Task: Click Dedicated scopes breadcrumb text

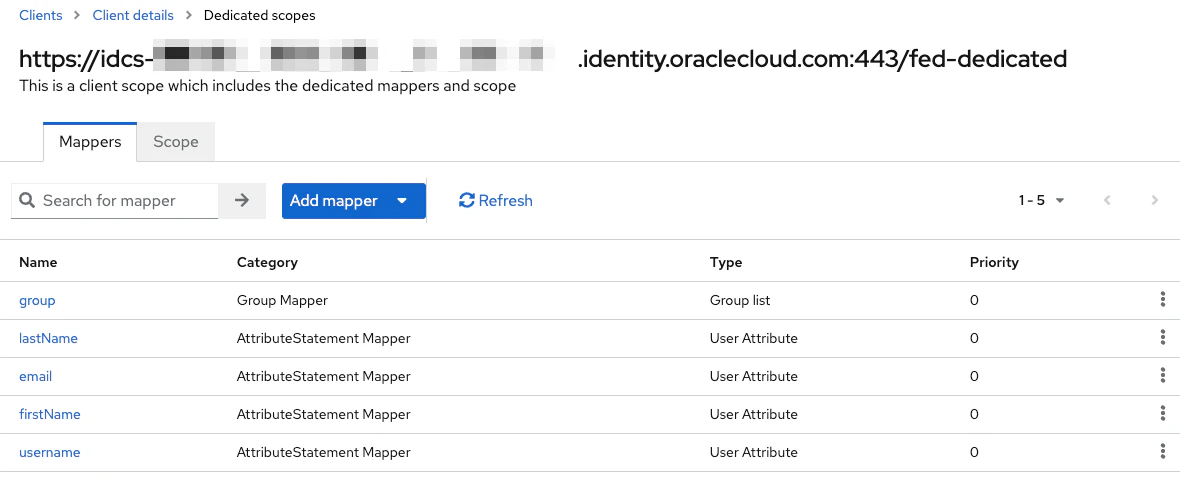Action: point(260,15)
